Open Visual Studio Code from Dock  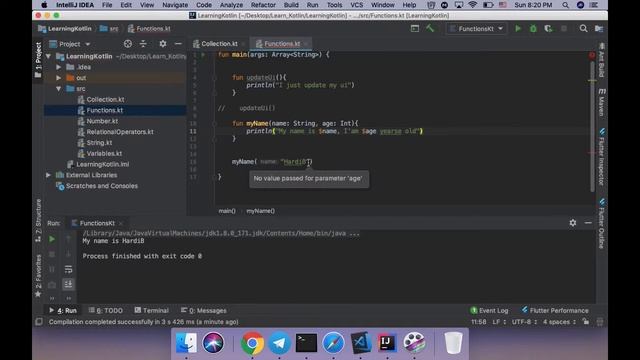(x=360, y=343)
